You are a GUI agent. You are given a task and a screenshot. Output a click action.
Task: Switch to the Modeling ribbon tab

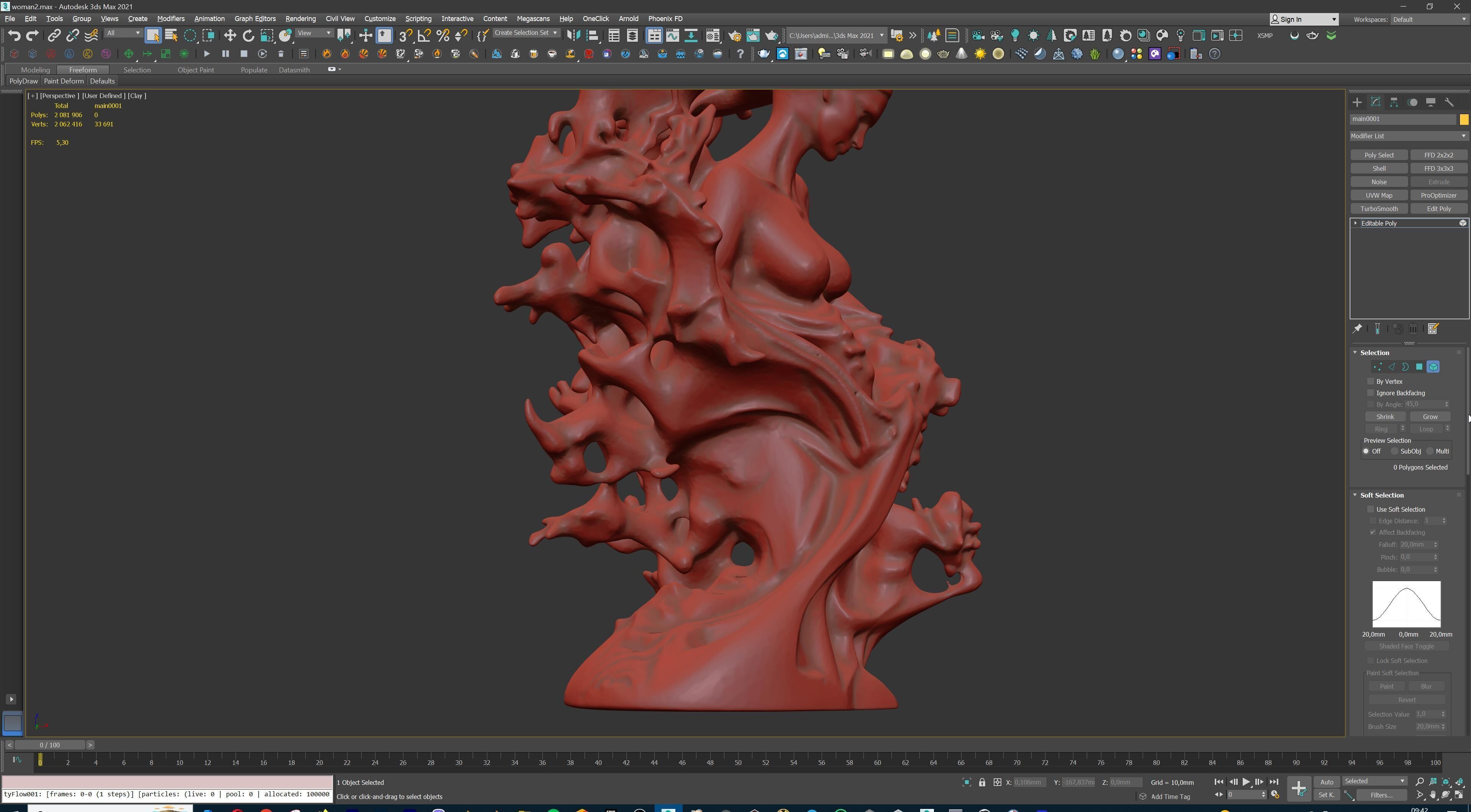point(35,70)
